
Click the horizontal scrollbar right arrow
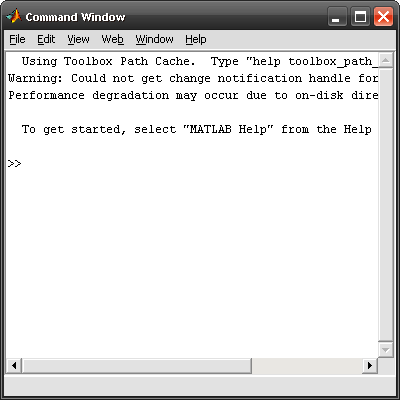pyautogui.click(x=370, y=366)
